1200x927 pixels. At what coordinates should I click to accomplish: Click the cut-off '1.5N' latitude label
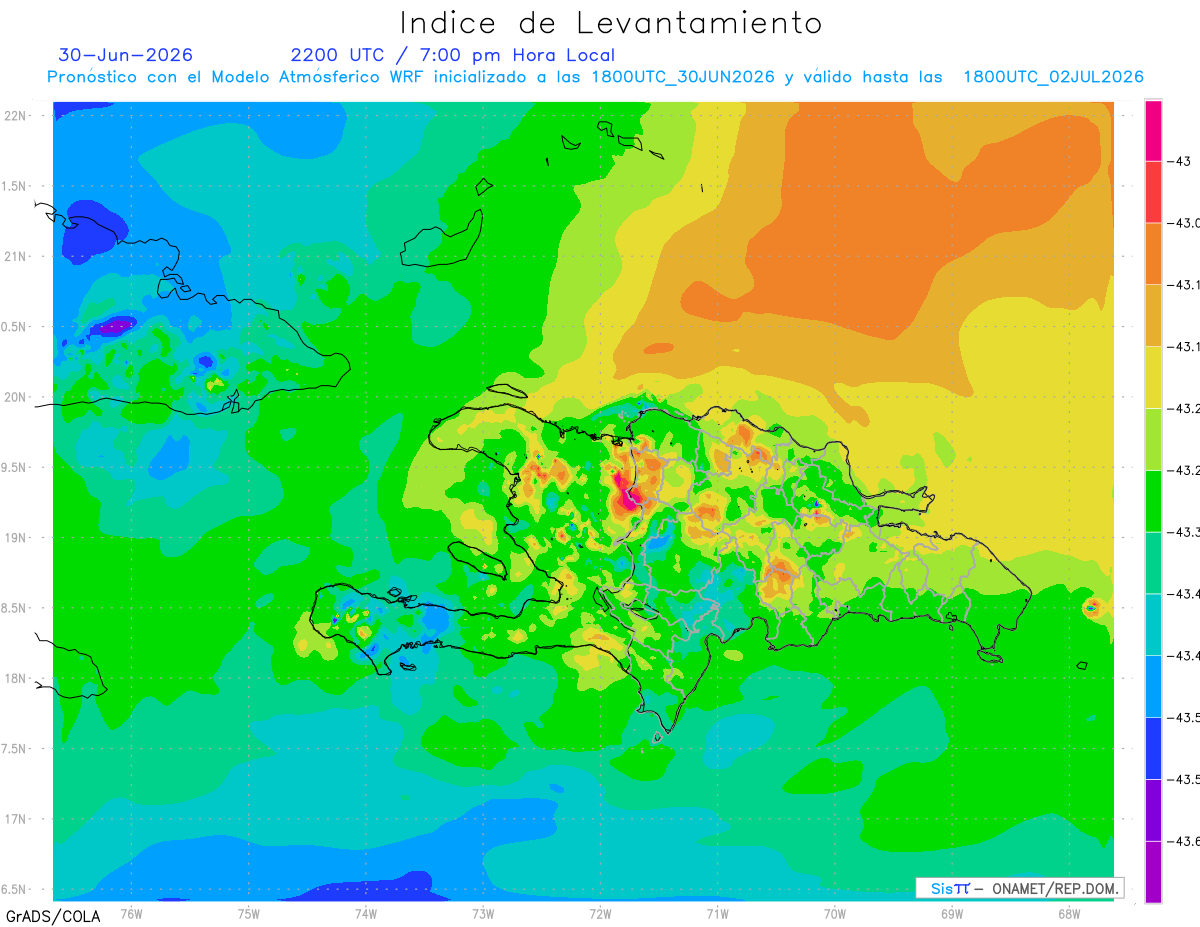13,186
